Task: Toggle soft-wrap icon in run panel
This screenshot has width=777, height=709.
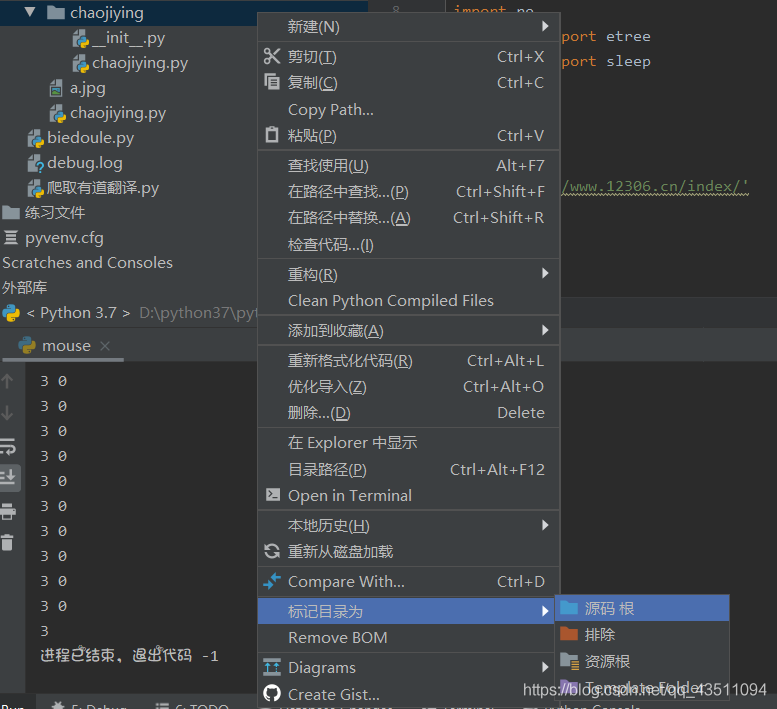Action: (8, 446)
